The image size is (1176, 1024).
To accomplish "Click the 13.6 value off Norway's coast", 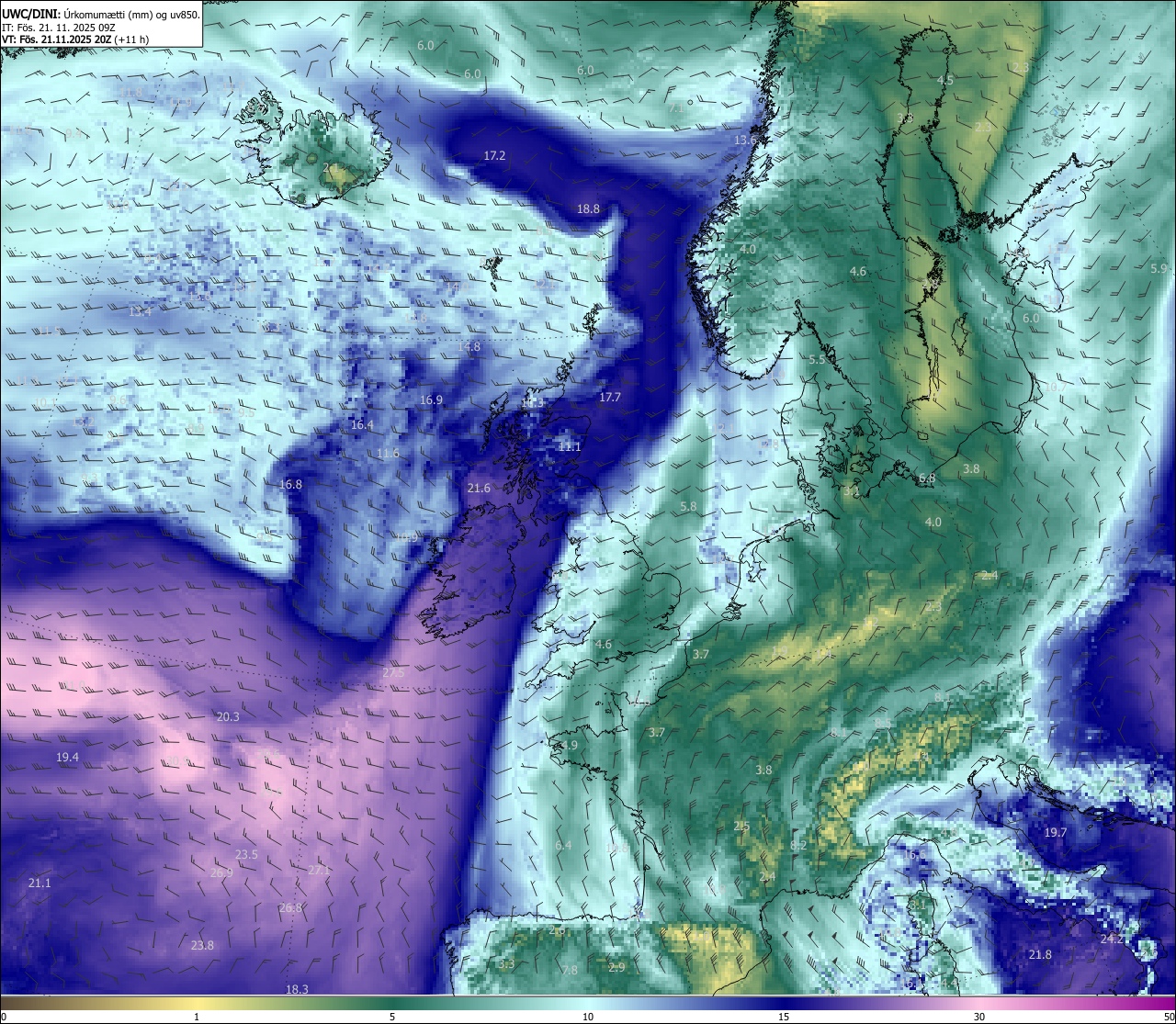I will (x=745, y=140).
